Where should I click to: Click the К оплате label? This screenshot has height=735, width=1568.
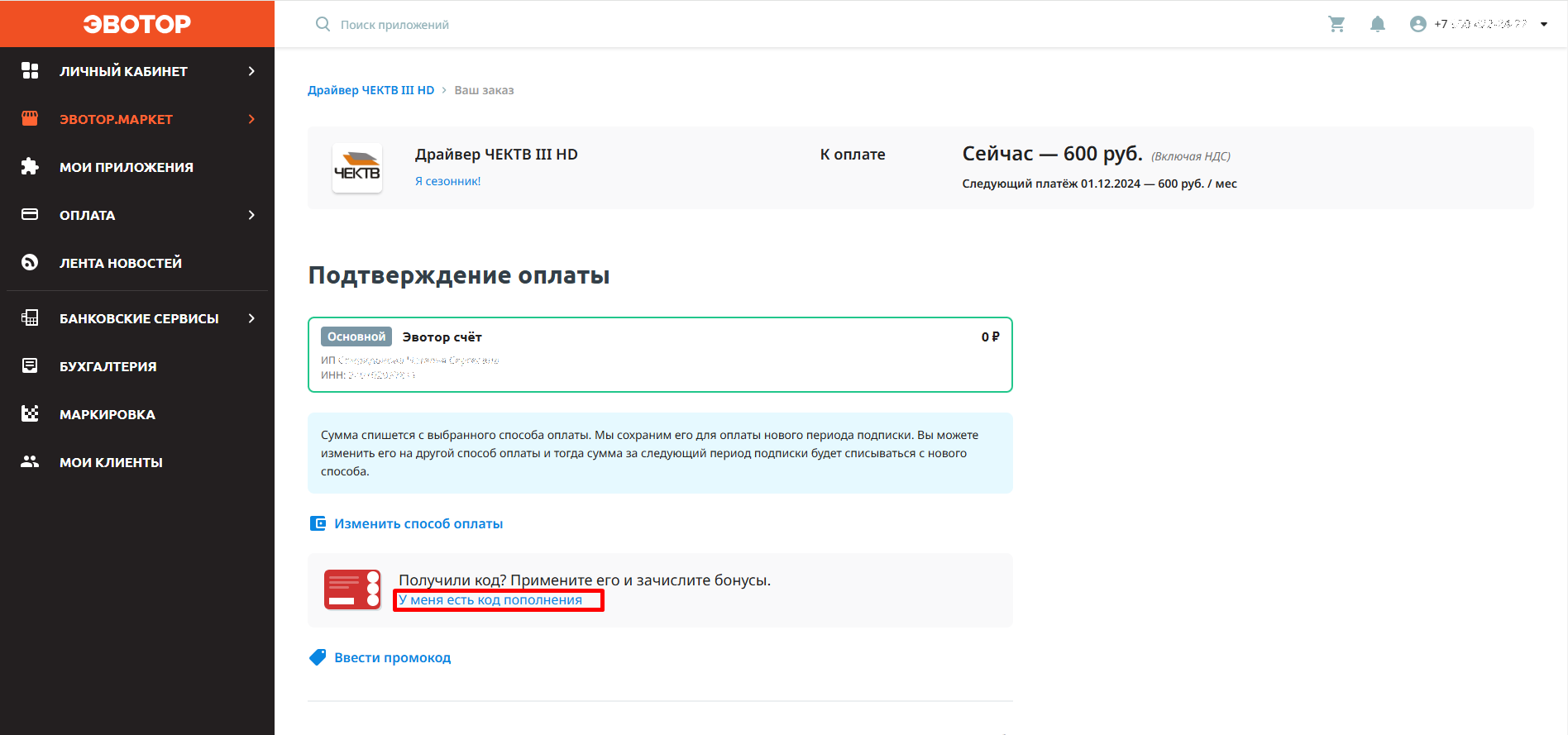[853, 155]
